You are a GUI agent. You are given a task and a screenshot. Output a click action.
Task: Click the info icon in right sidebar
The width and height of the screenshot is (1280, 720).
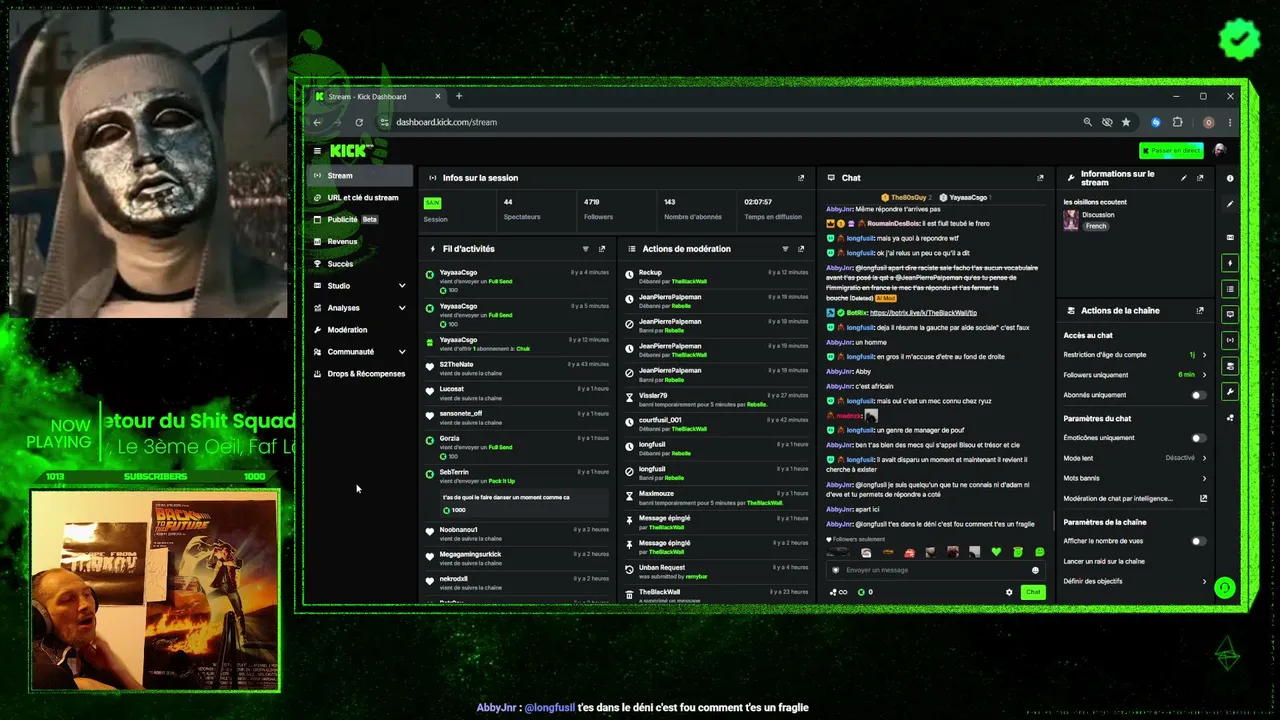(1230, 178)
